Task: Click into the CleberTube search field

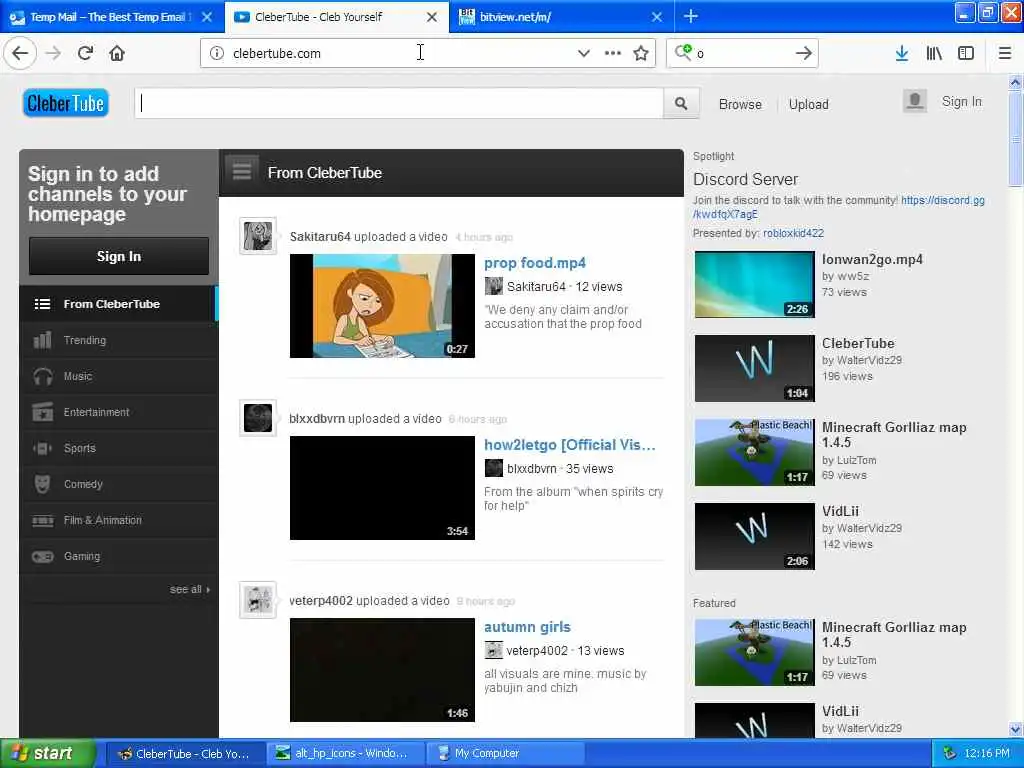Action: tap(399, 103)
